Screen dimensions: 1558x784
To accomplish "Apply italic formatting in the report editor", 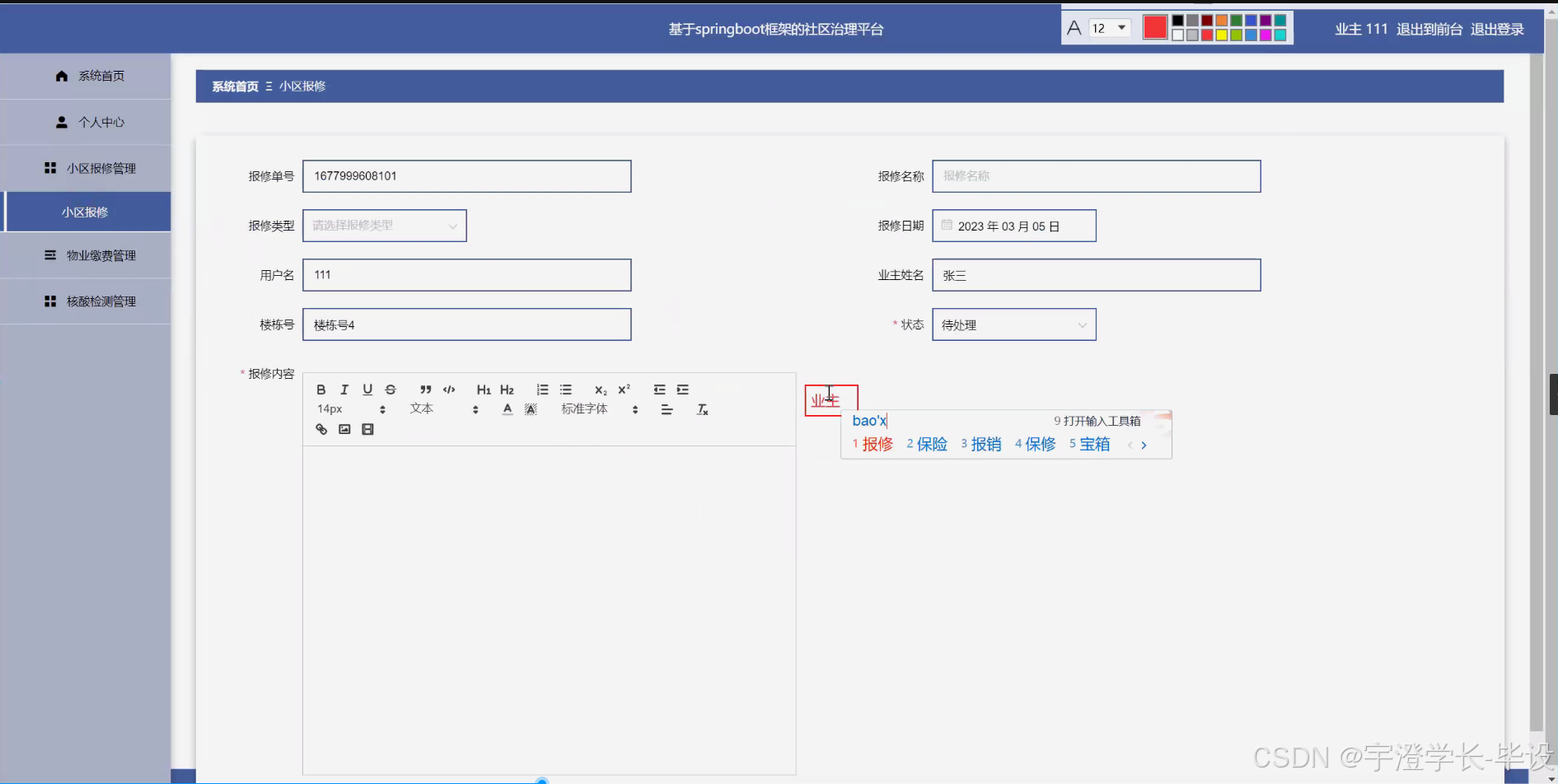I will pyautogui.click(x=344, y=390).
